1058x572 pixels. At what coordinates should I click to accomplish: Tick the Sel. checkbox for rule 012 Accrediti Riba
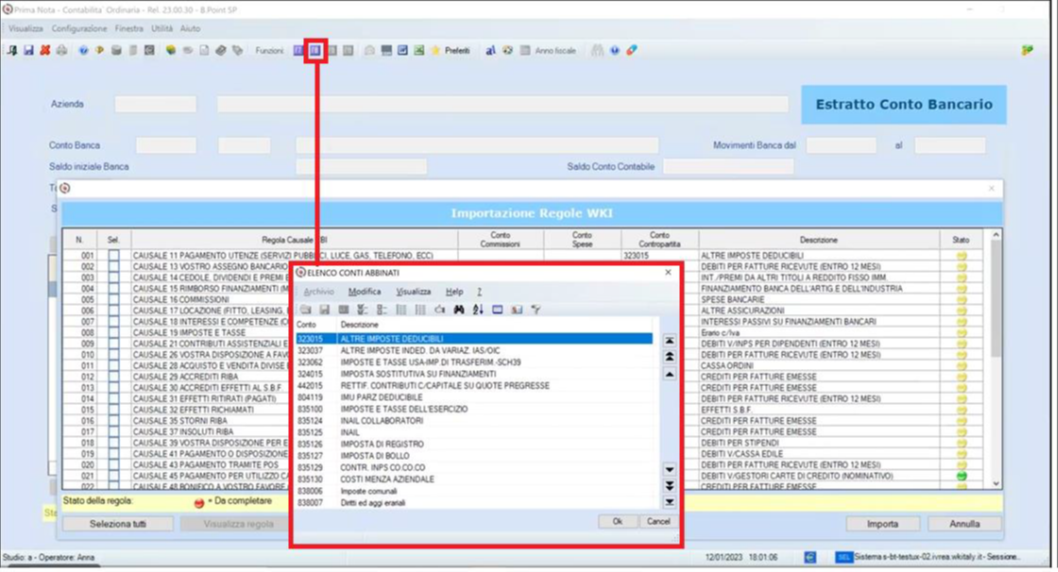(x=113, y=376)
